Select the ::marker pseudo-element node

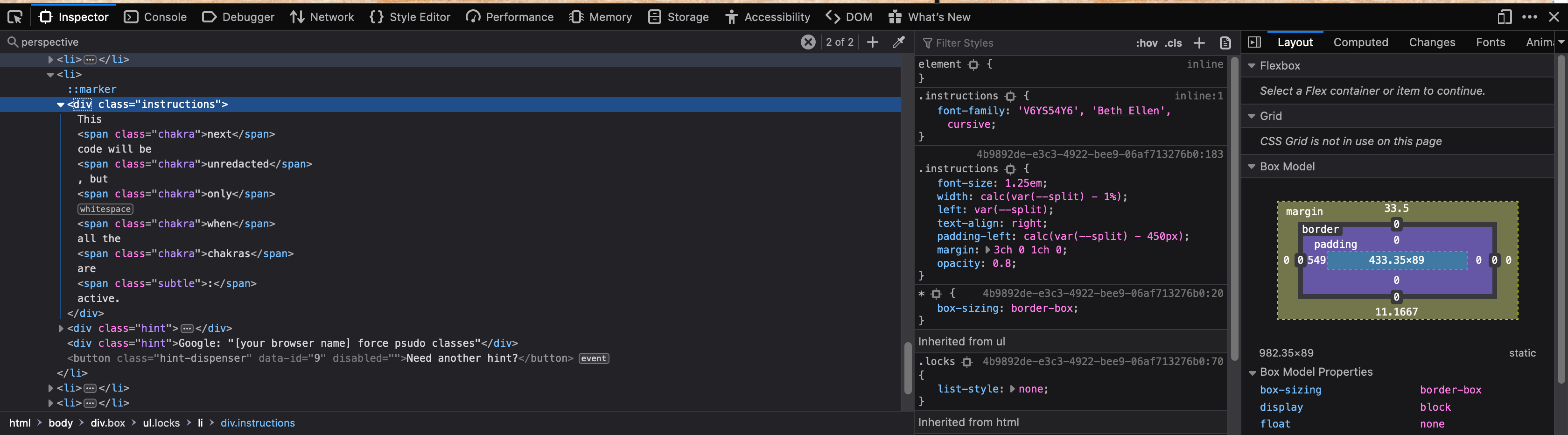click(92, 90)
